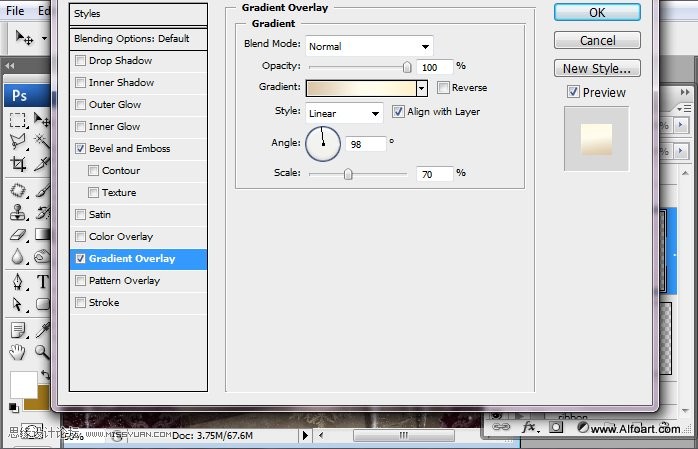This screenshot has width=698, height=449.
Task: Open the File menu
Action: coord(15,11)
